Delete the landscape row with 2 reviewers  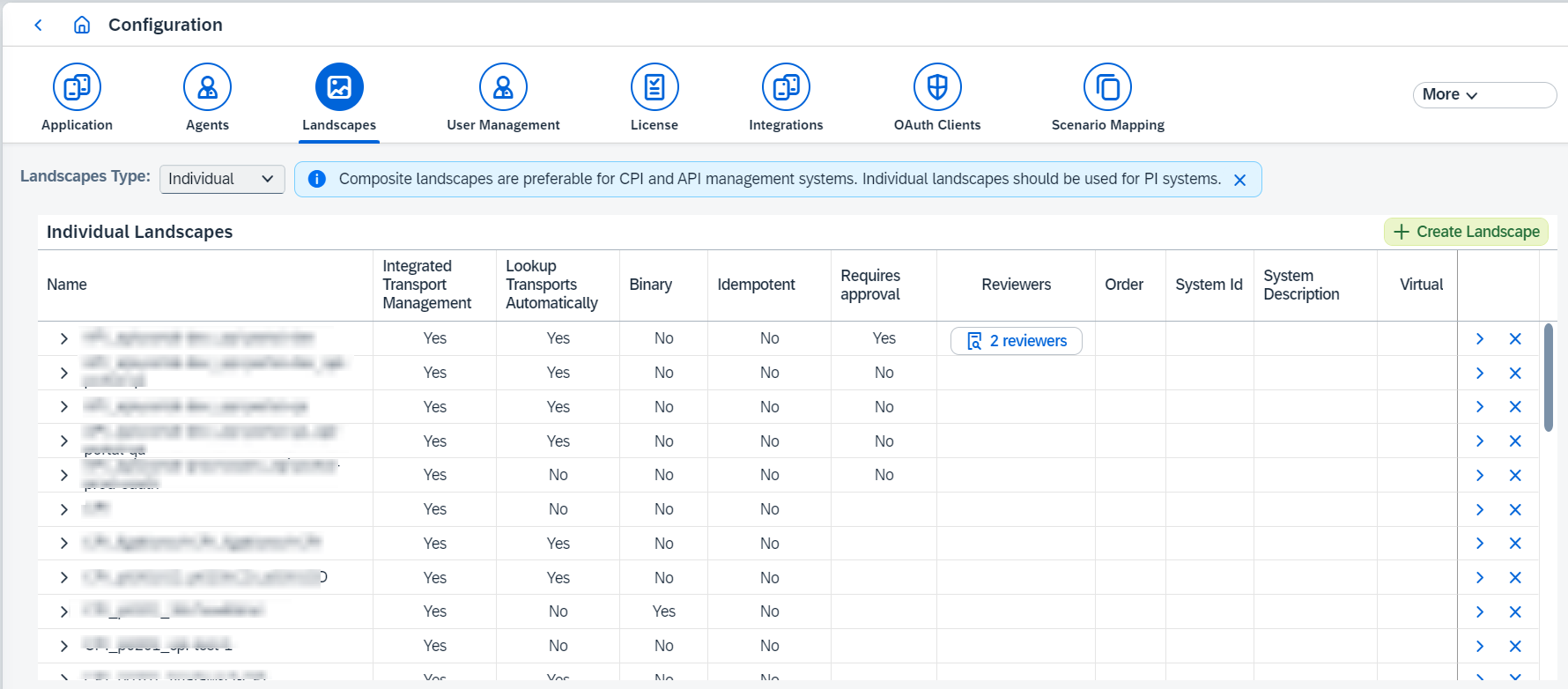1515,338
